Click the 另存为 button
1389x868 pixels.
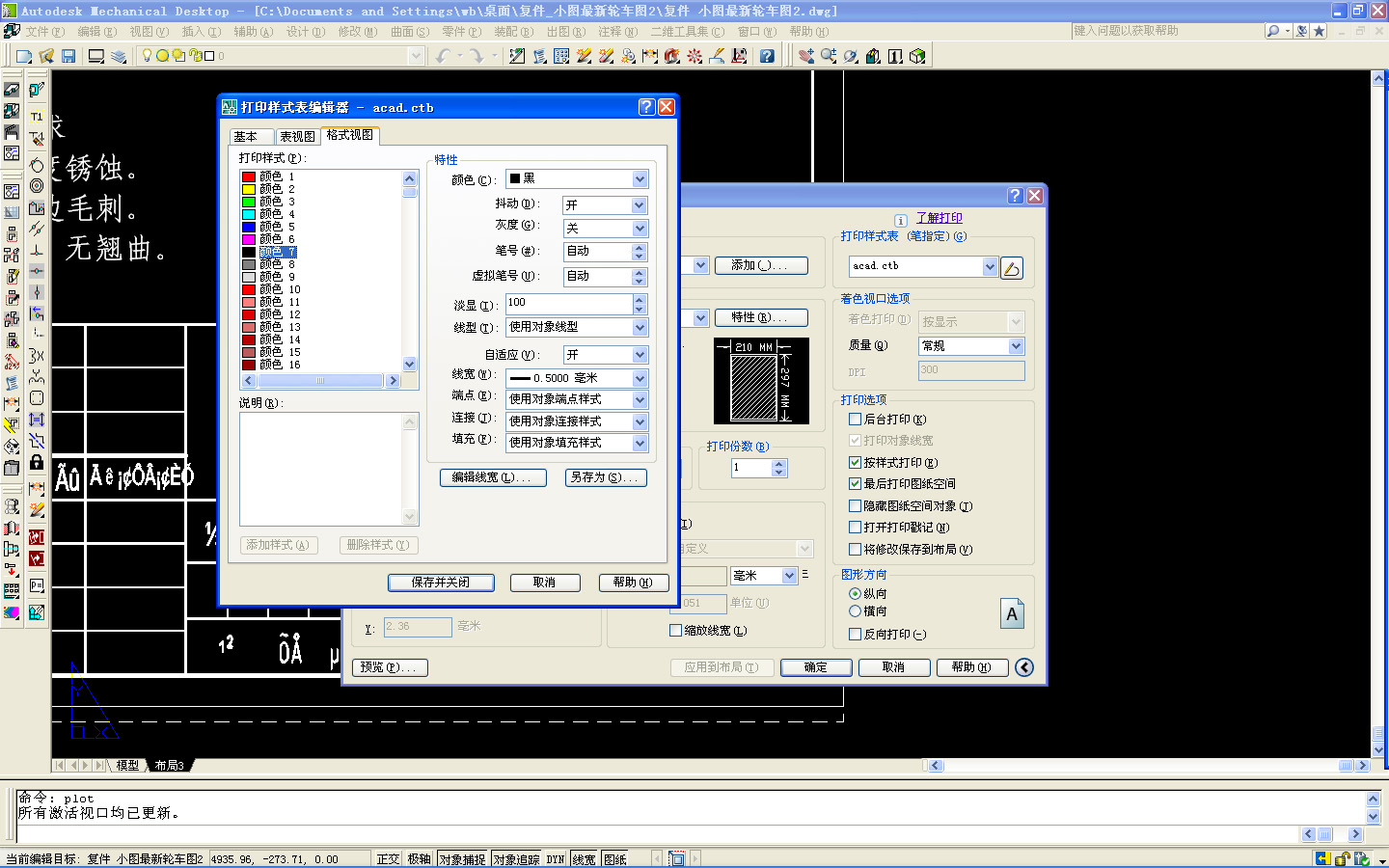[606, 477]
